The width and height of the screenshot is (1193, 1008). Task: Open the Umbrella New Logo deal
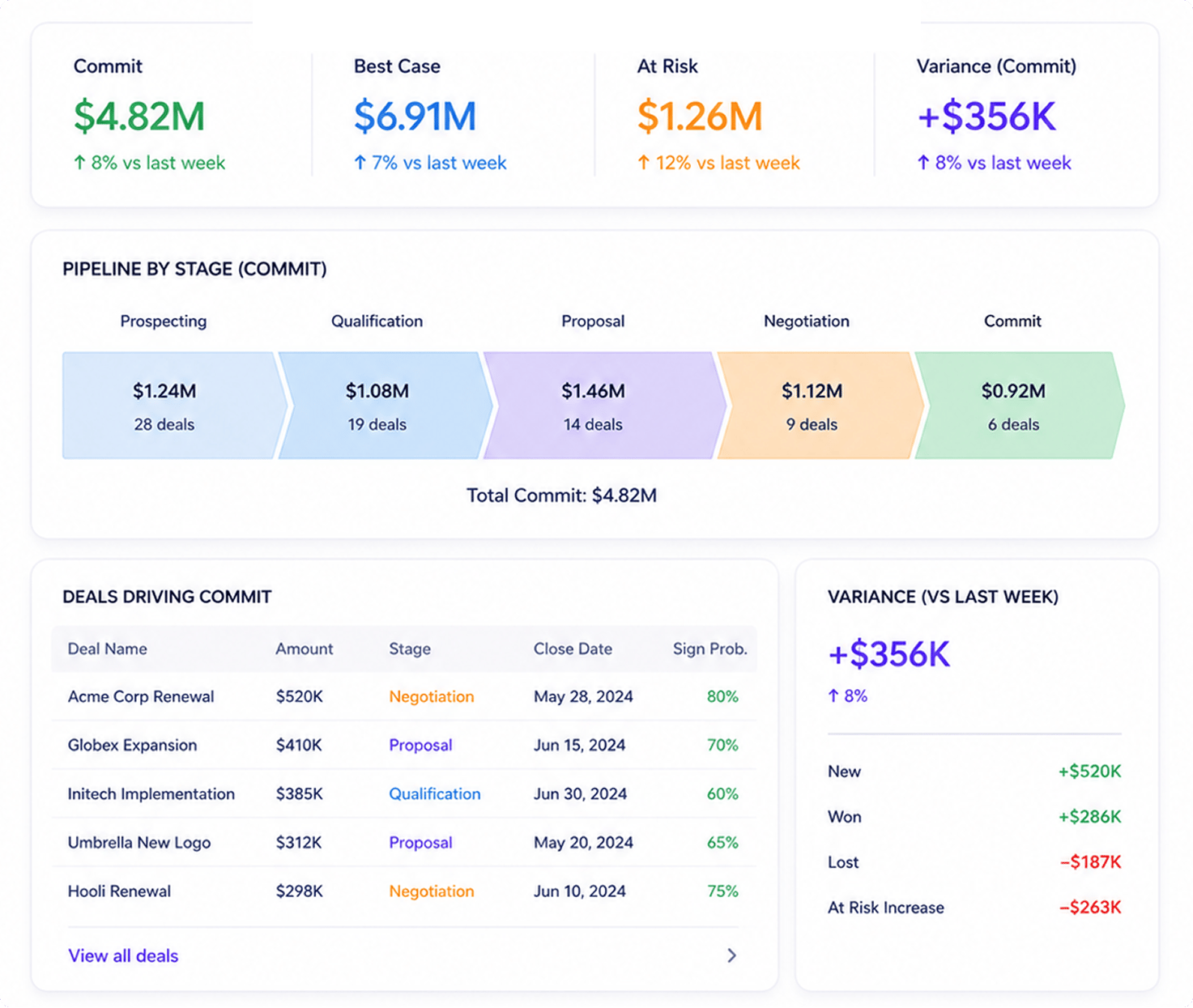[x=139, y=842]
